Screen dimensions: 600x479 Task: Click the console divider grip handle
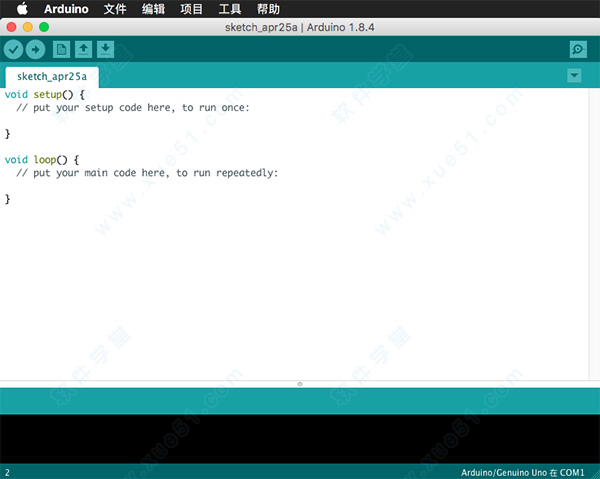coord(300,384)
